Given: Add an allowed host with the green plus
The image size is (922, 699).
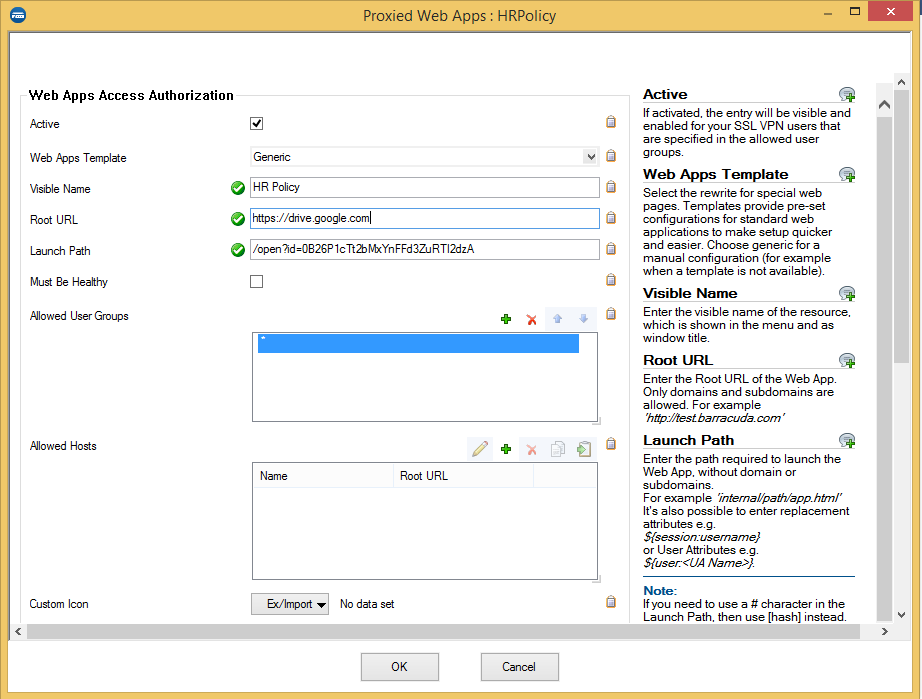Looking at the screenshot, I should click(x=506, y=450).
